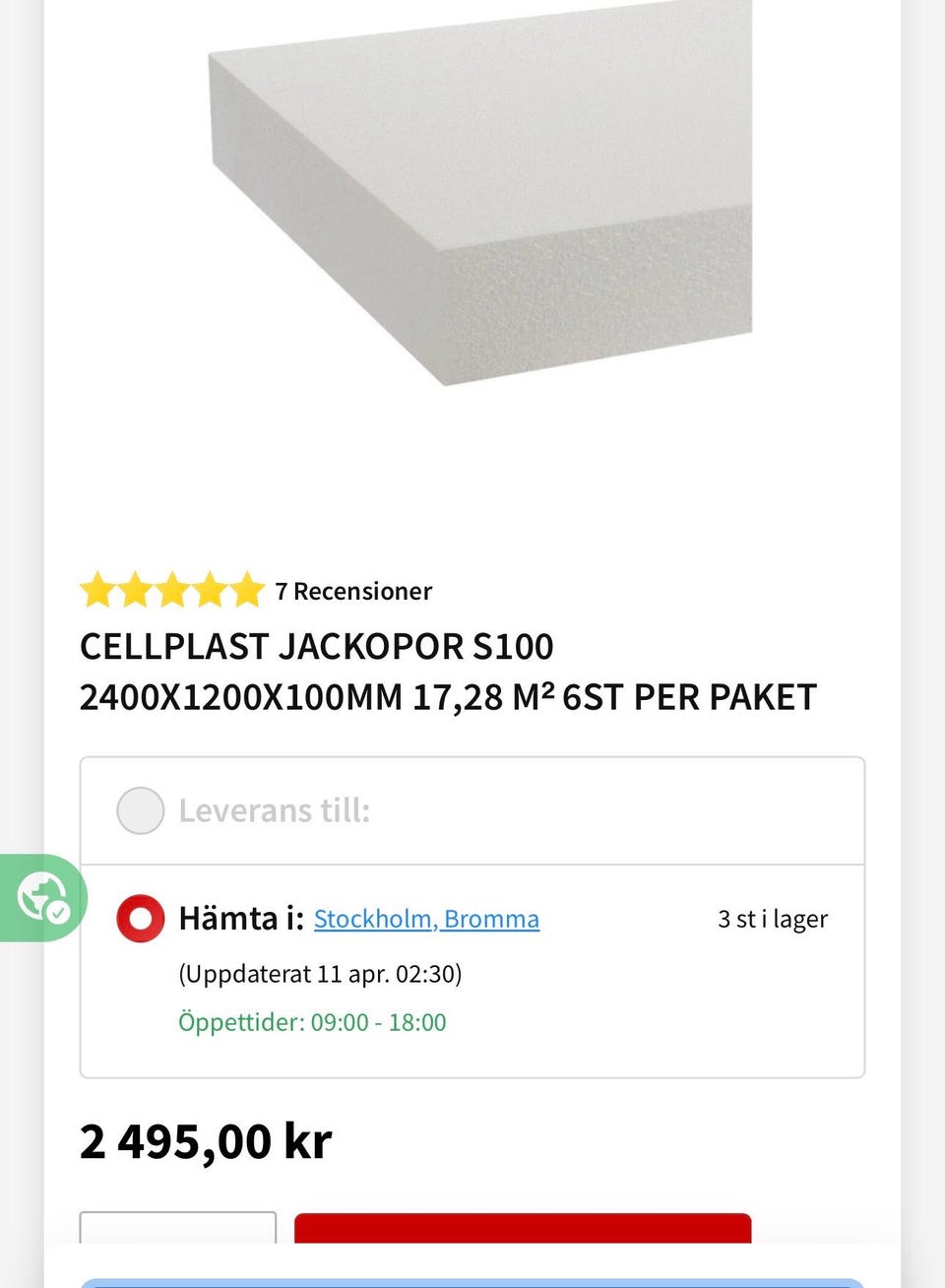
Task: Click the green 'Öppettider: 09:00 - 18:00' text
Action: pos(312,1022)
